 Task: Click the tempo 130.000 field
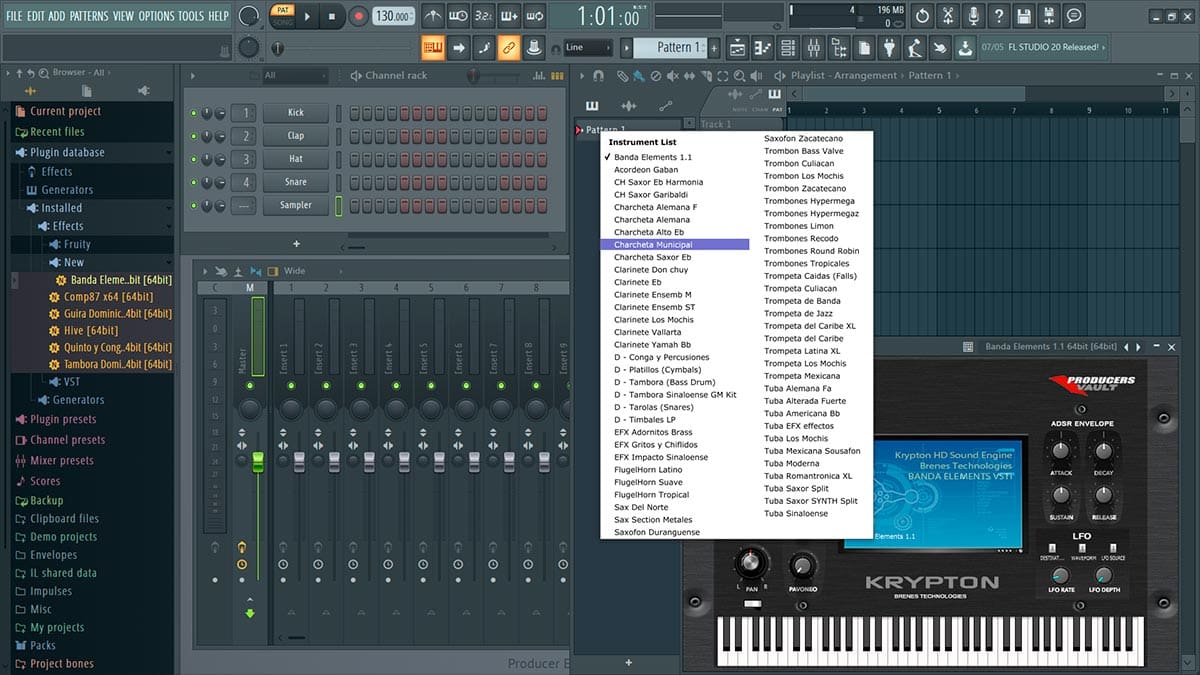(x=394, y=16)
